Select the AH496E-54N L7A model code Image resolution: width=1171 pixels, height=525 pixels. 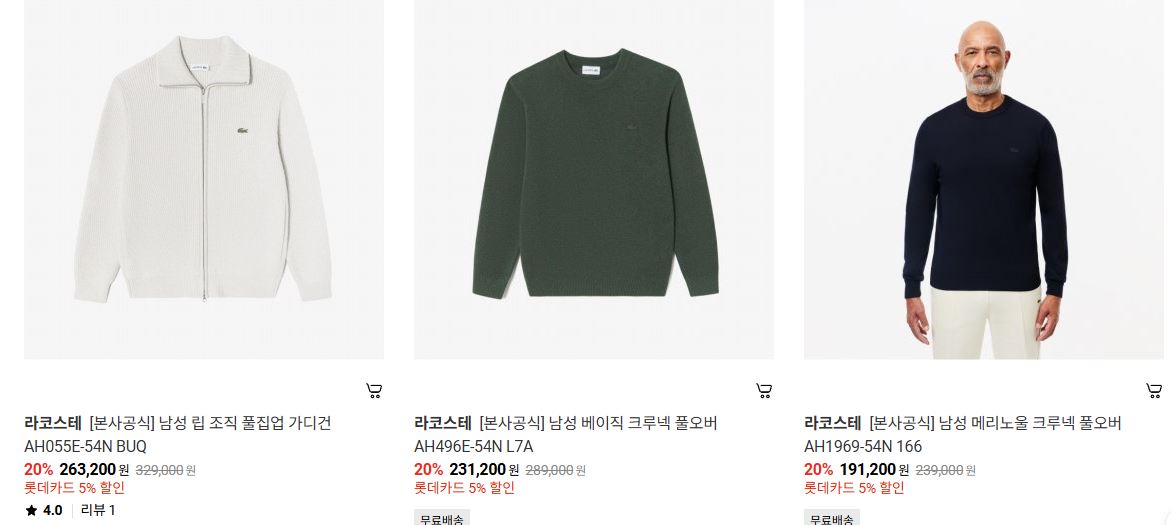tap(473, 447)
